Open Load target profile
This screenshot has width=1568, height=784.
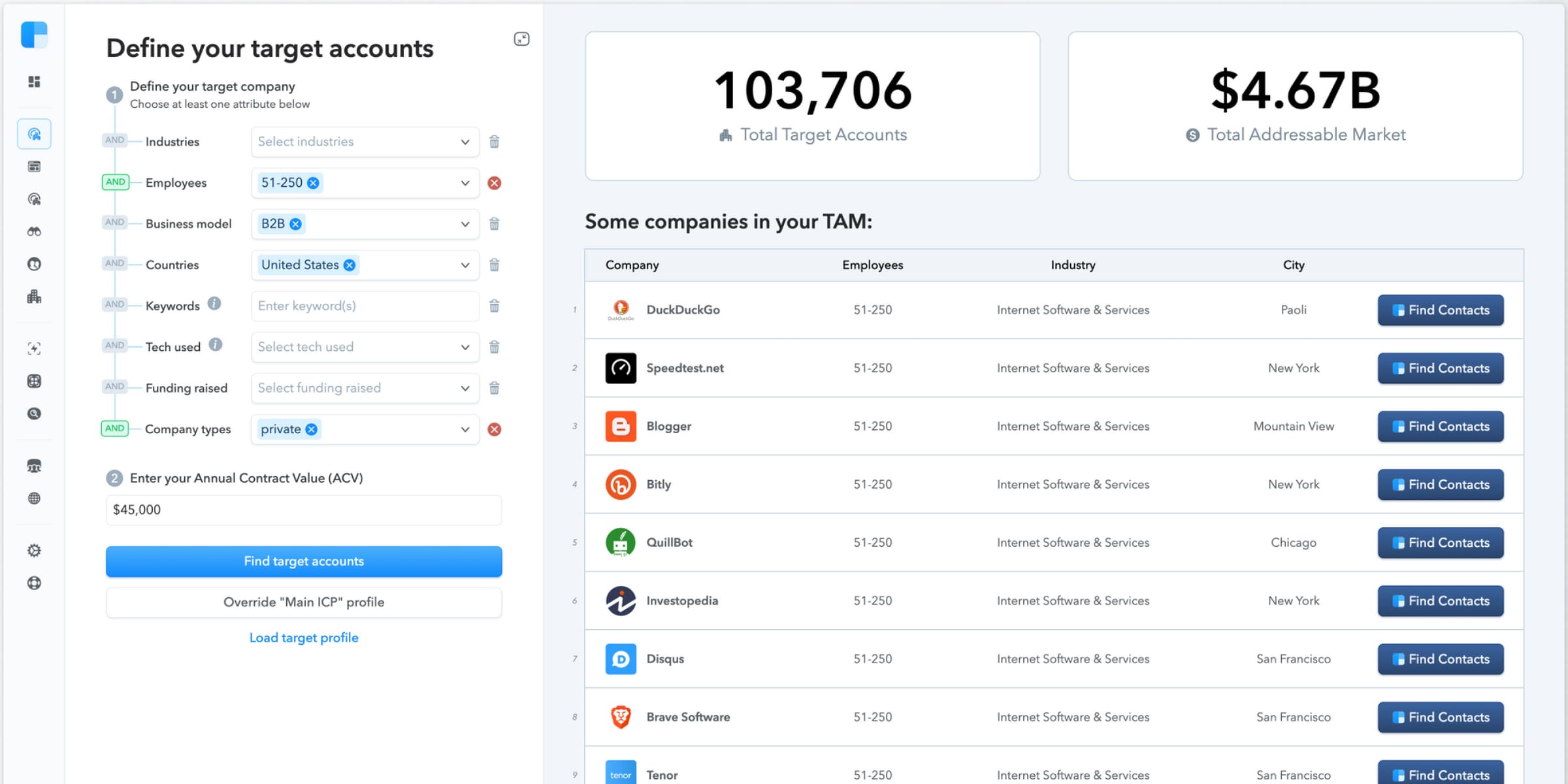pos(303,637)
